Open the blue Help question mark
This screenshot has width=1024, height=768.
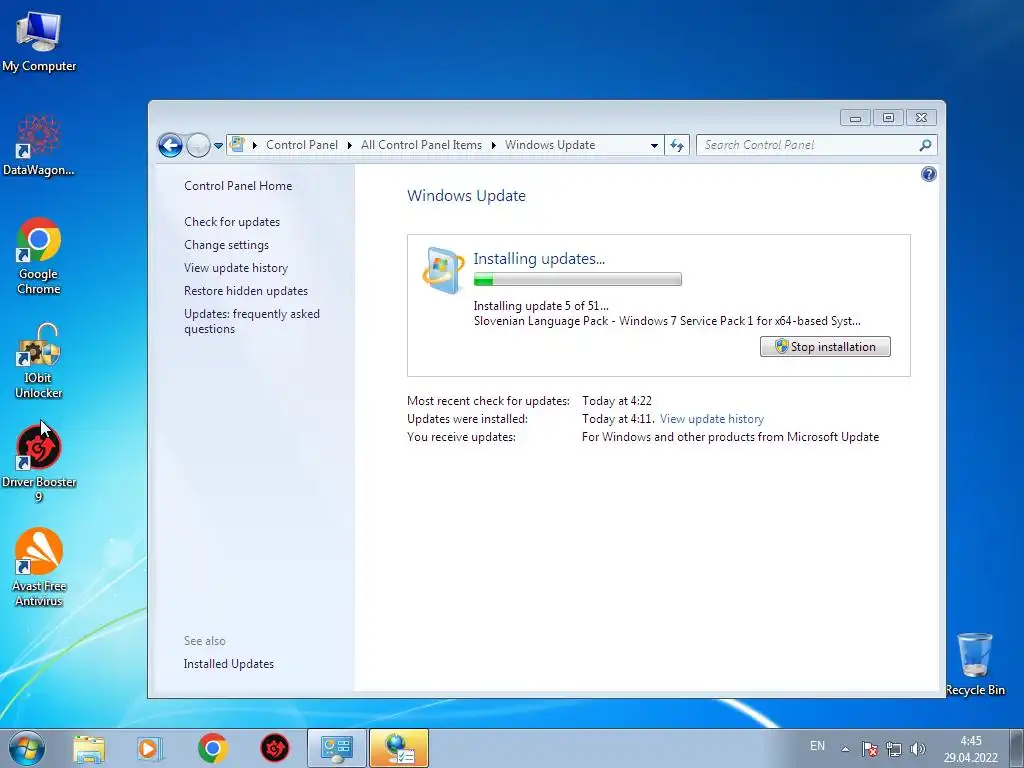[928, 174]
